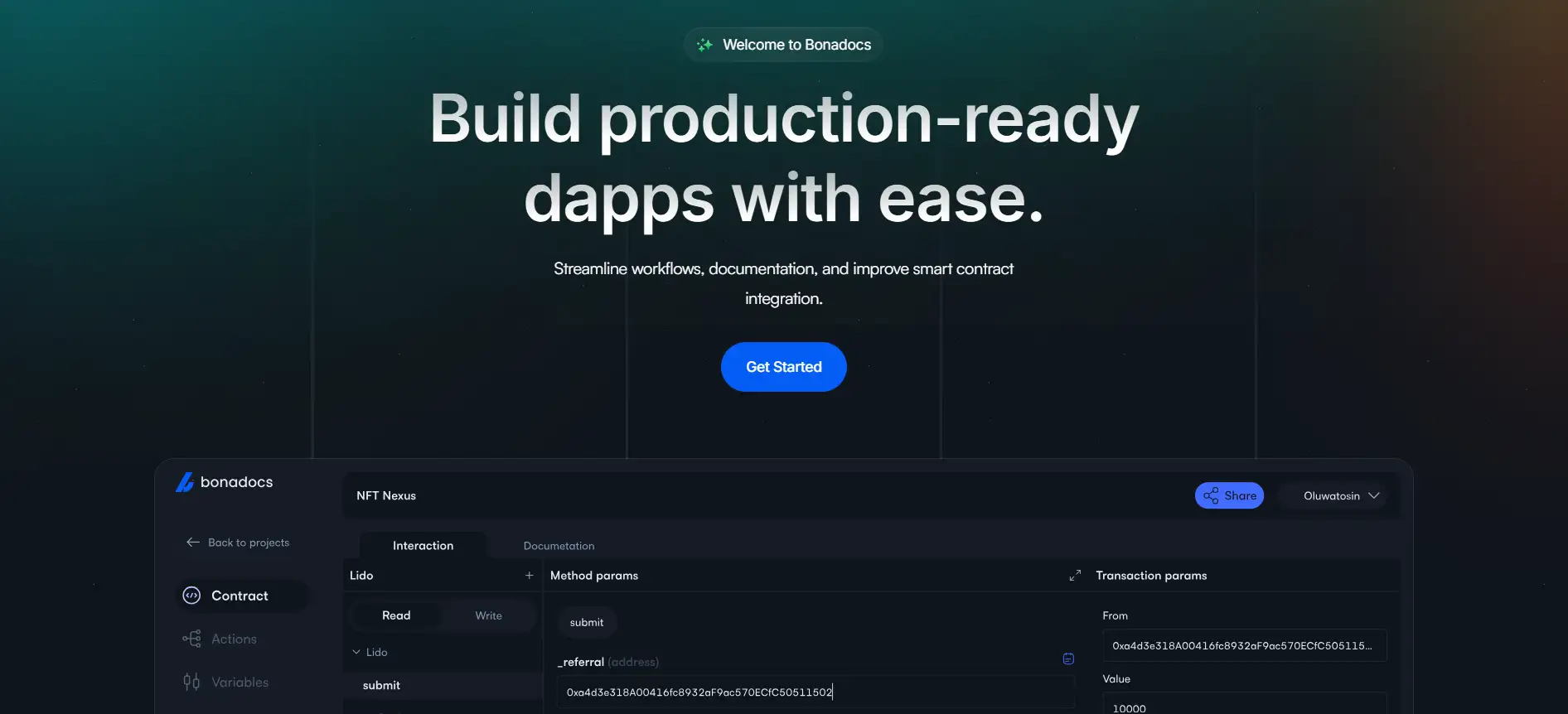Switch to Write mode
This screenshot has width=1568, height=714.
pos(488,615)
